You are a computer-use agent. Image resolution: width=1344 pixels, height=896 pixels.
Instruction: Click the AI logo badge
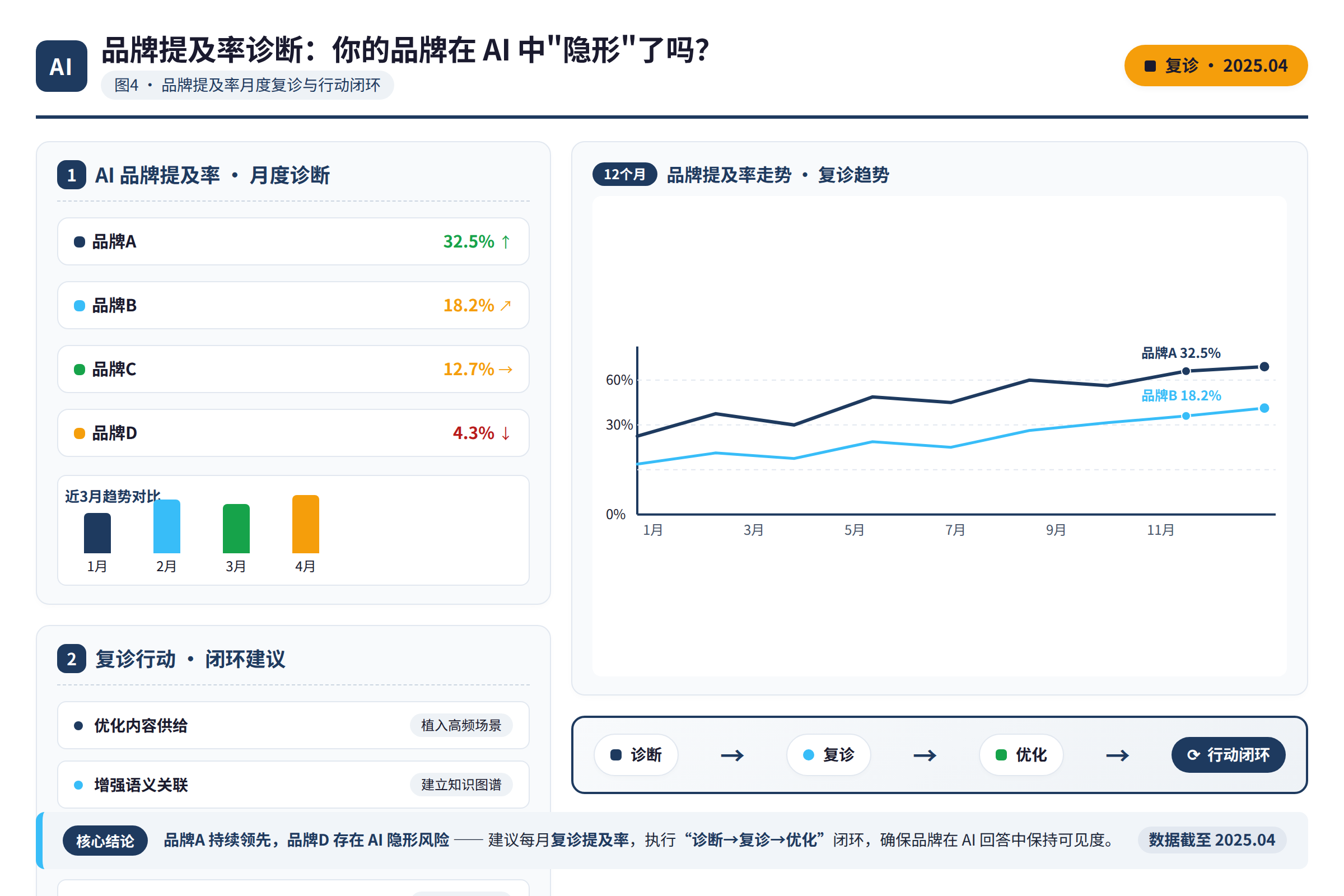(x=61, y=66)
